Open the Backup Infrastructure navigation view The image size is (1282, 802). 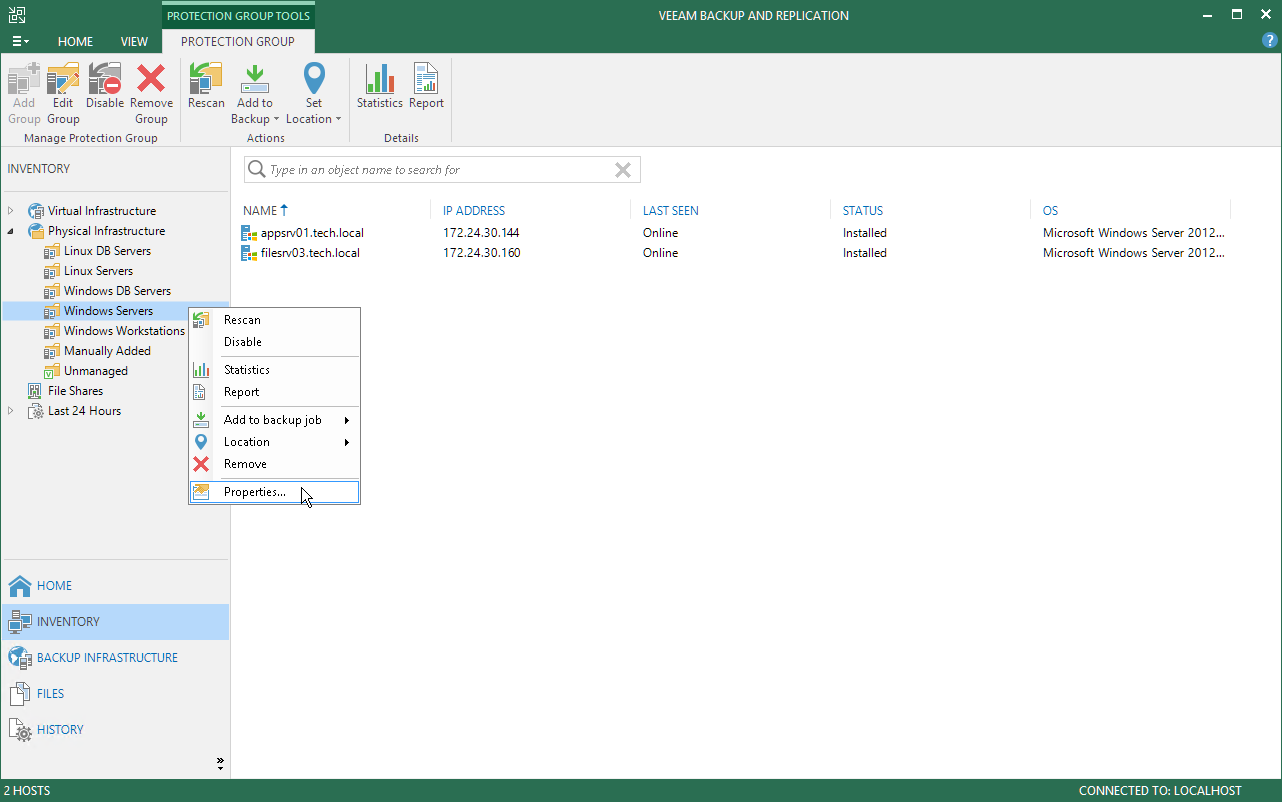pos(115,658)
